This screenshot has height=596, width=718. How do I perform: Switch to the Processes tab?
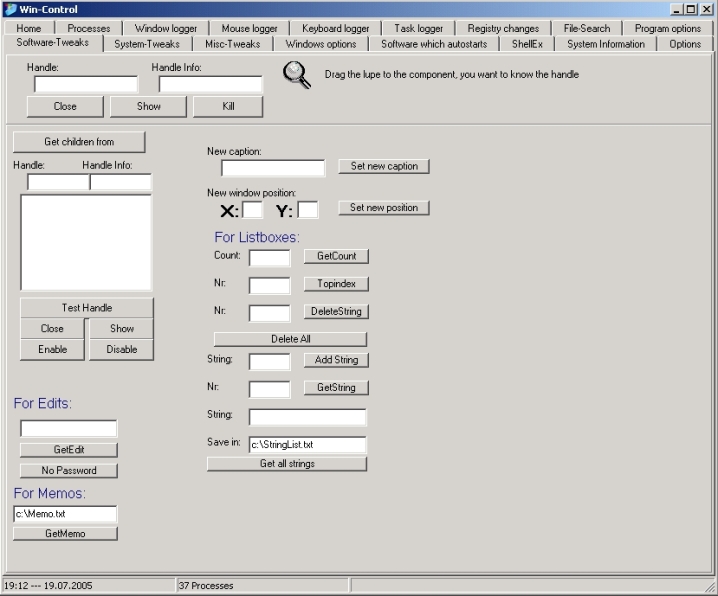point(89,29)
